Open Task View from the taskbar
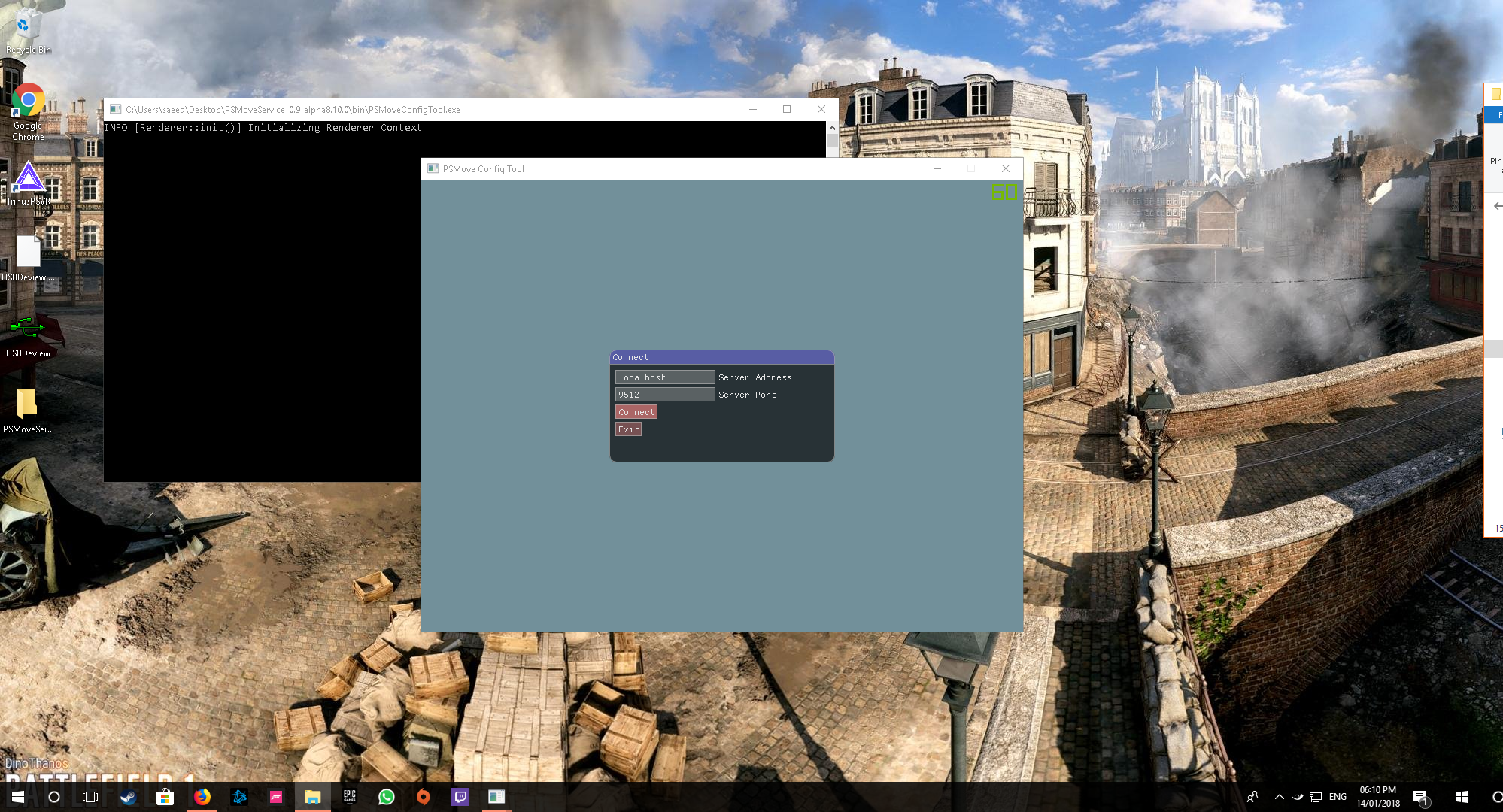This screenshot has height=812, width=1503. coord(90,797)
